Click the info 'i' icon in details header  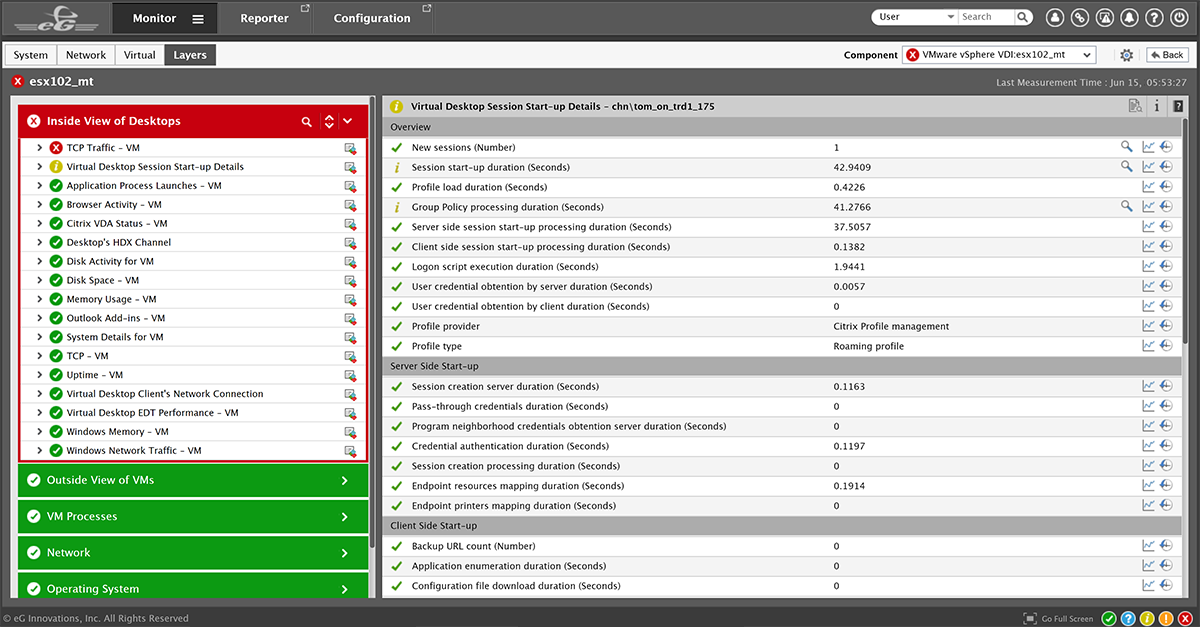pyautogui.click(x=1157, y=106)
